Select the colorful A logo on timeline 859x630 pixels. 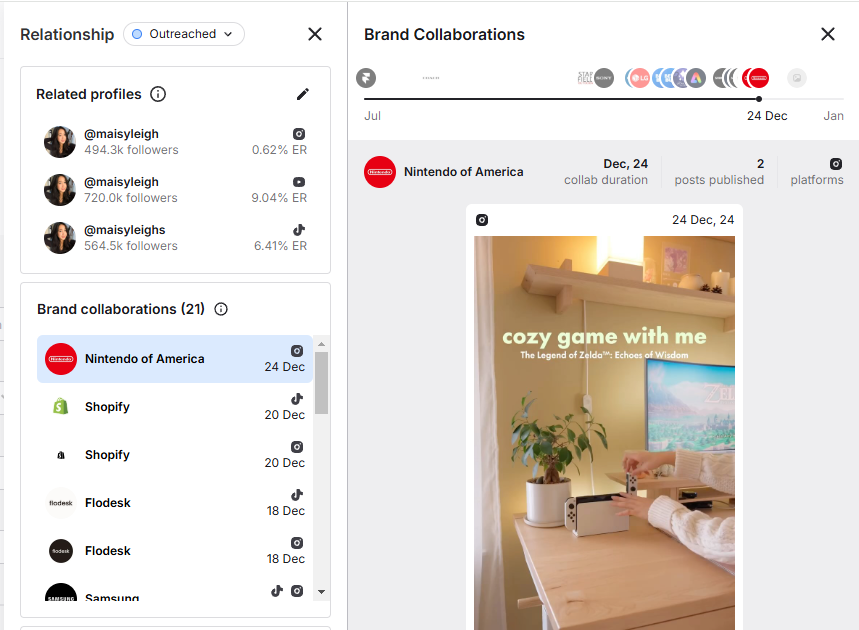[x=696, y=78]
